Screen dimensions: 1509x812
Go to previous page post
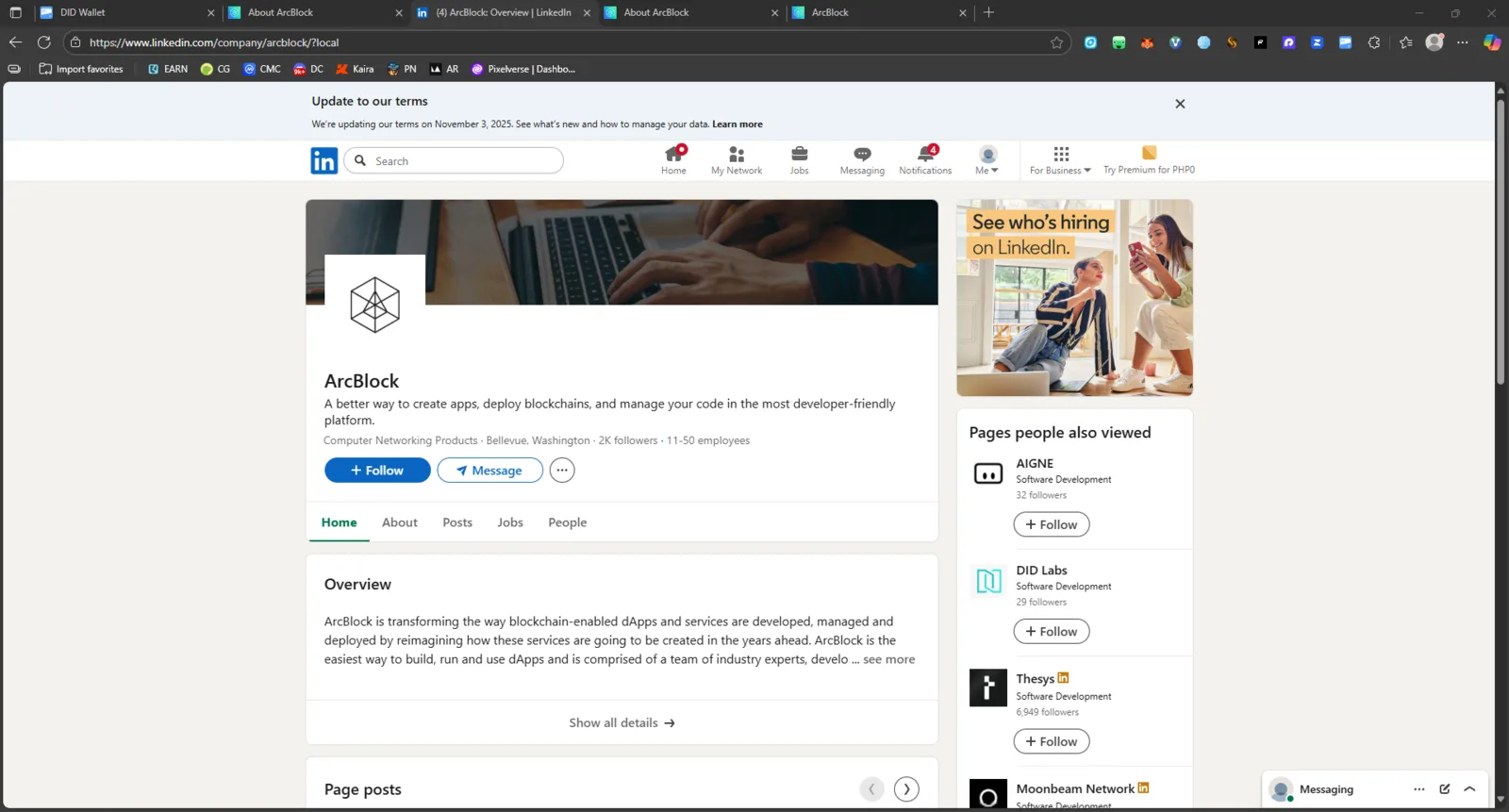tap(871, 789)
